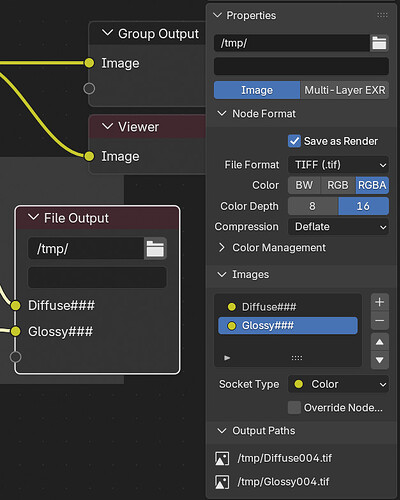Click Diffuse### socket on File Output node
400x500 pixels.
(x=15, y=305)
